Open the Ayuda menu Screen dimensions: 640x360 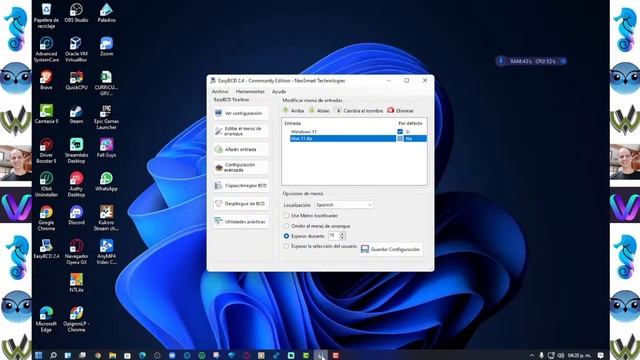(x=279, y=91)
